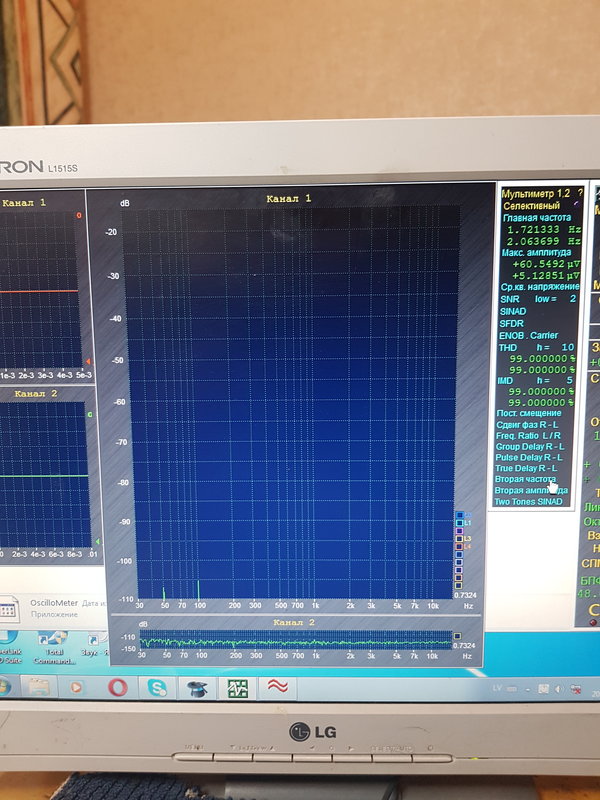Switch to the green oscillometer taskbar icon
Viewport: 600px width, 800px height.
pos(237,689)
